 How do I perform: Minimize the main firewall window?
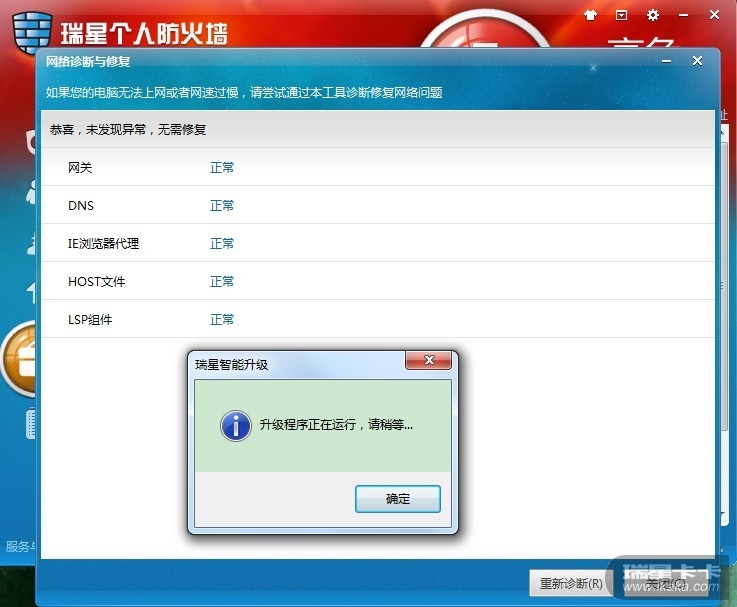(x=683, y=16)
